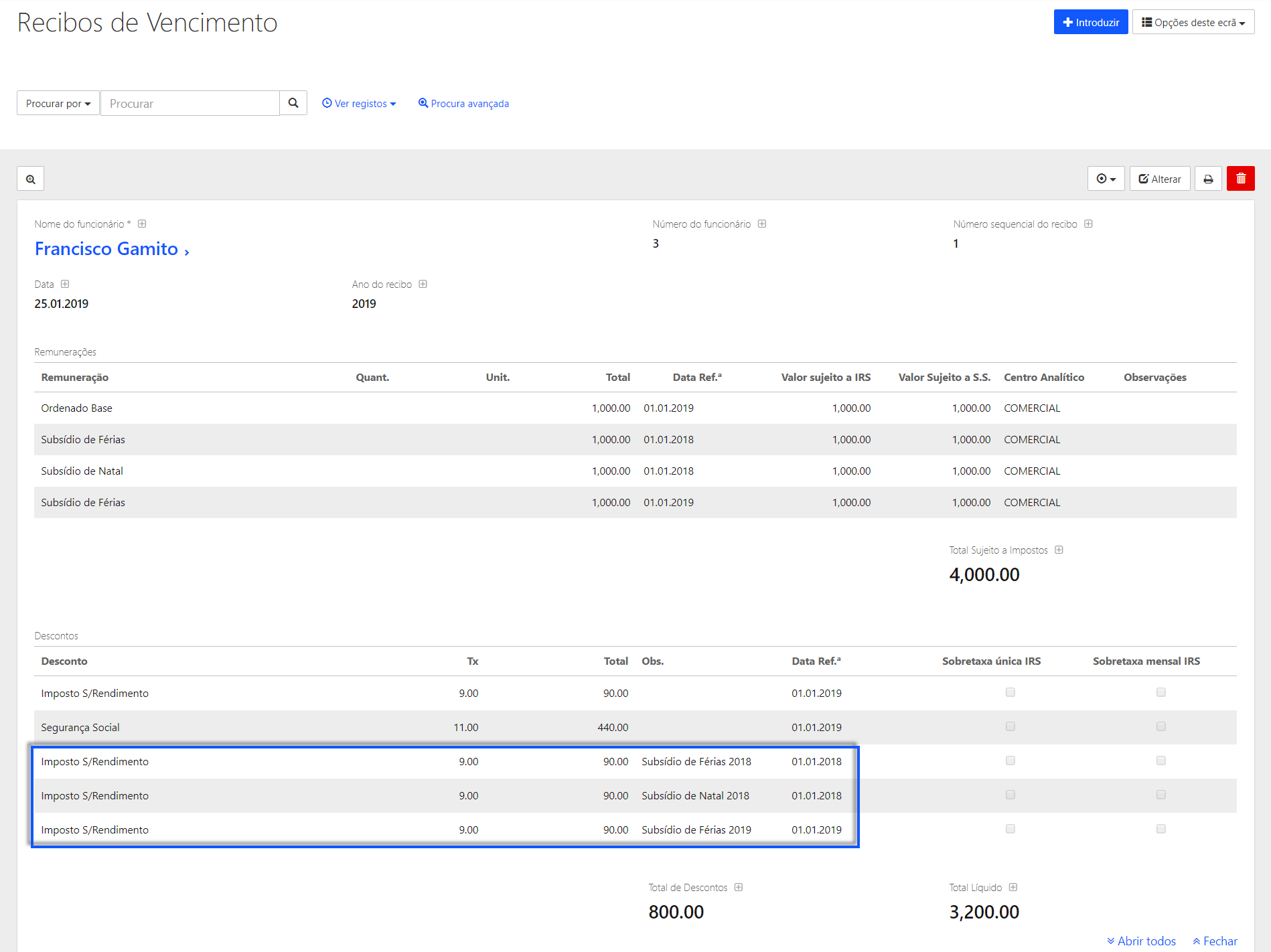Image resolution: width=1271 pixels, height=952 pixels.
Task: Toggle Sobretaxa mensal IRS in first discount row
Action: pos(1161,692)
